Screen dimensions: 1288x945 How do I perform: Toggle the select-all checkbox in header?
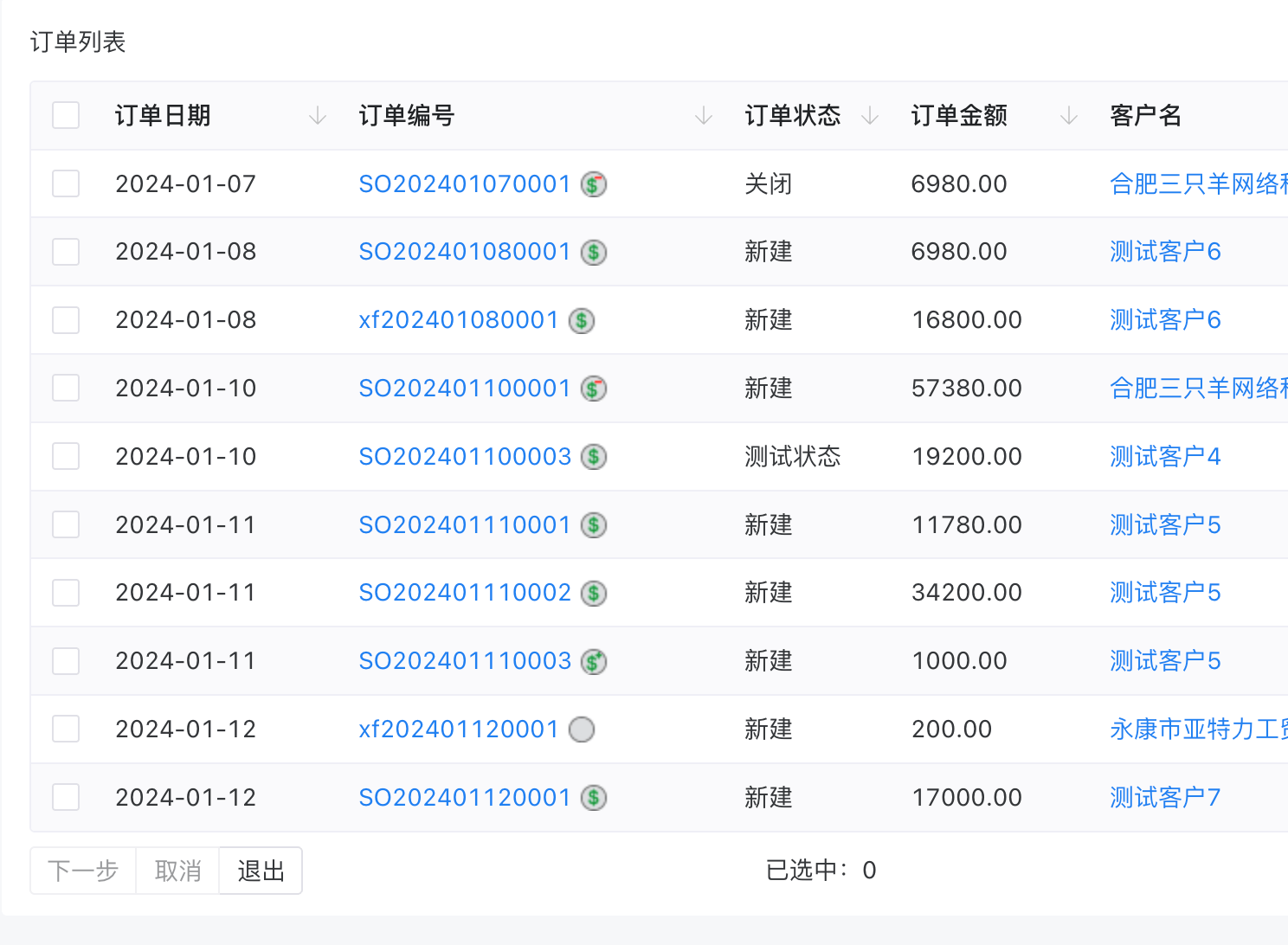click(66, 115)
